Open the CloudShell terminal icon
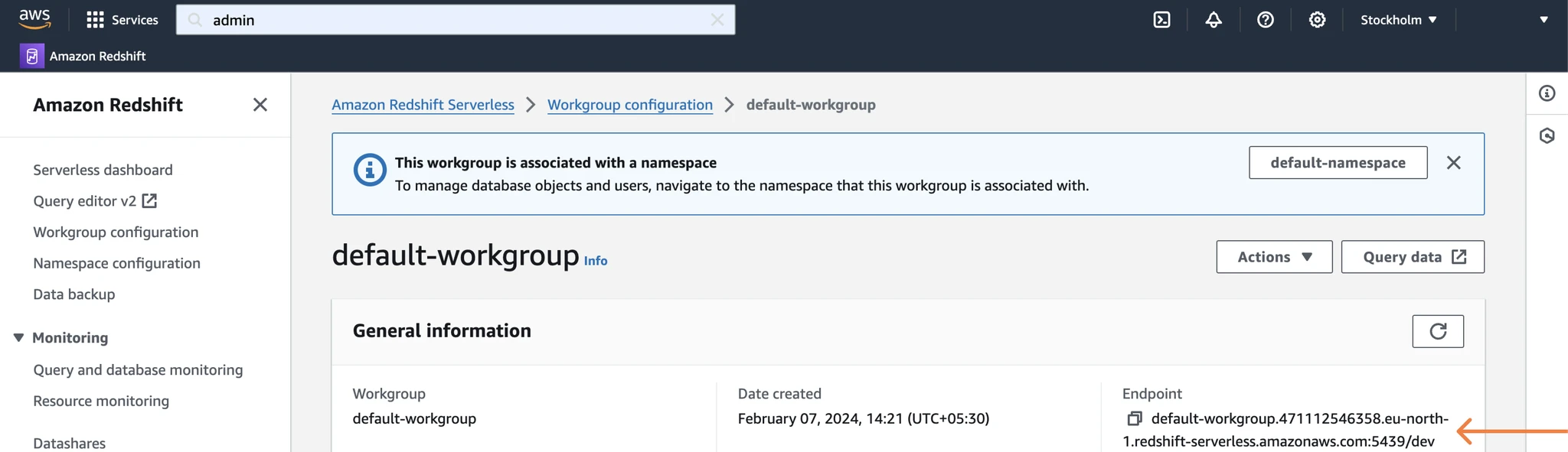 1161,20
